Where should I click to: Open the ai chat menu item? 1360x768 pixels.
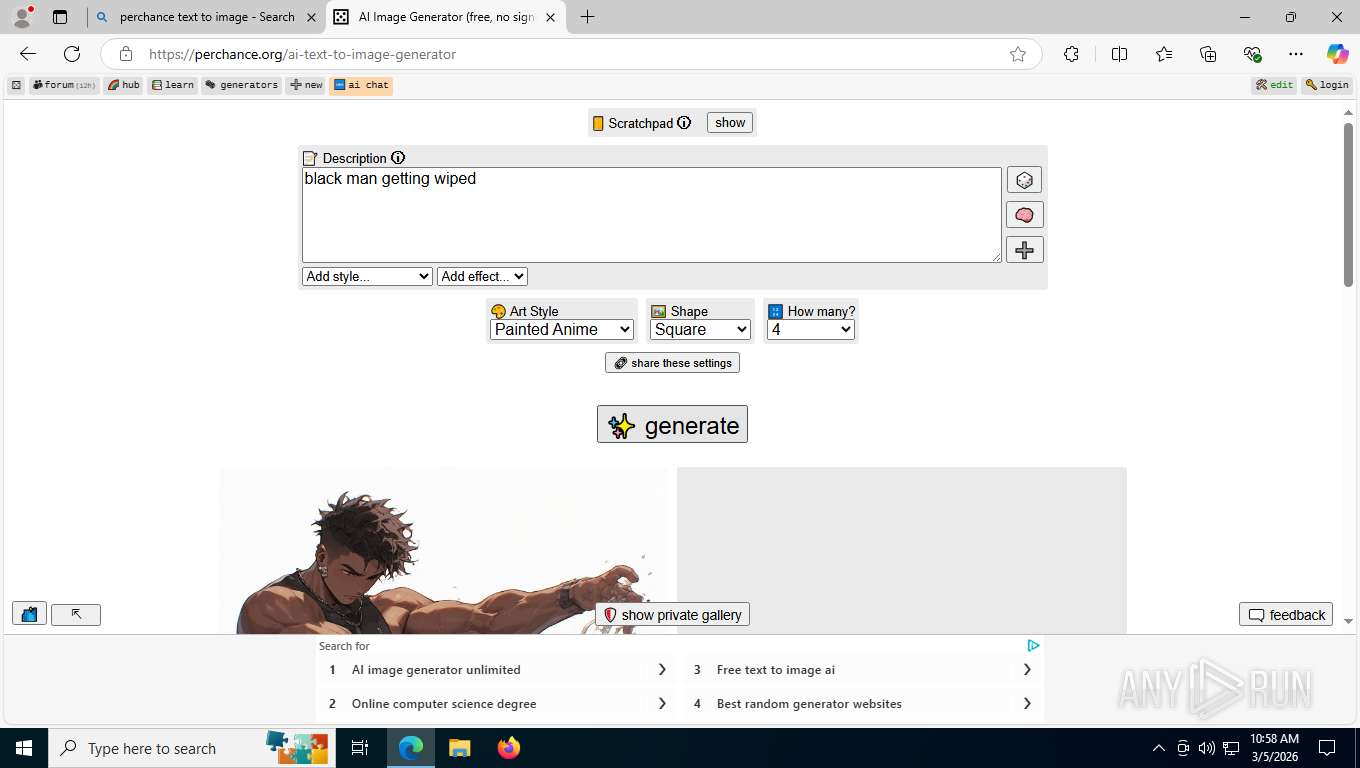click(x=361, y=85)
